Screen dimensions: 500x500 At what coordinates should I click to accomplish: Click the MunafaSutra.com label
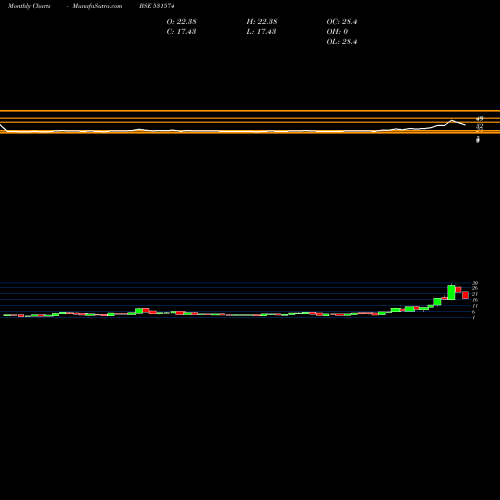coord(97,6)
